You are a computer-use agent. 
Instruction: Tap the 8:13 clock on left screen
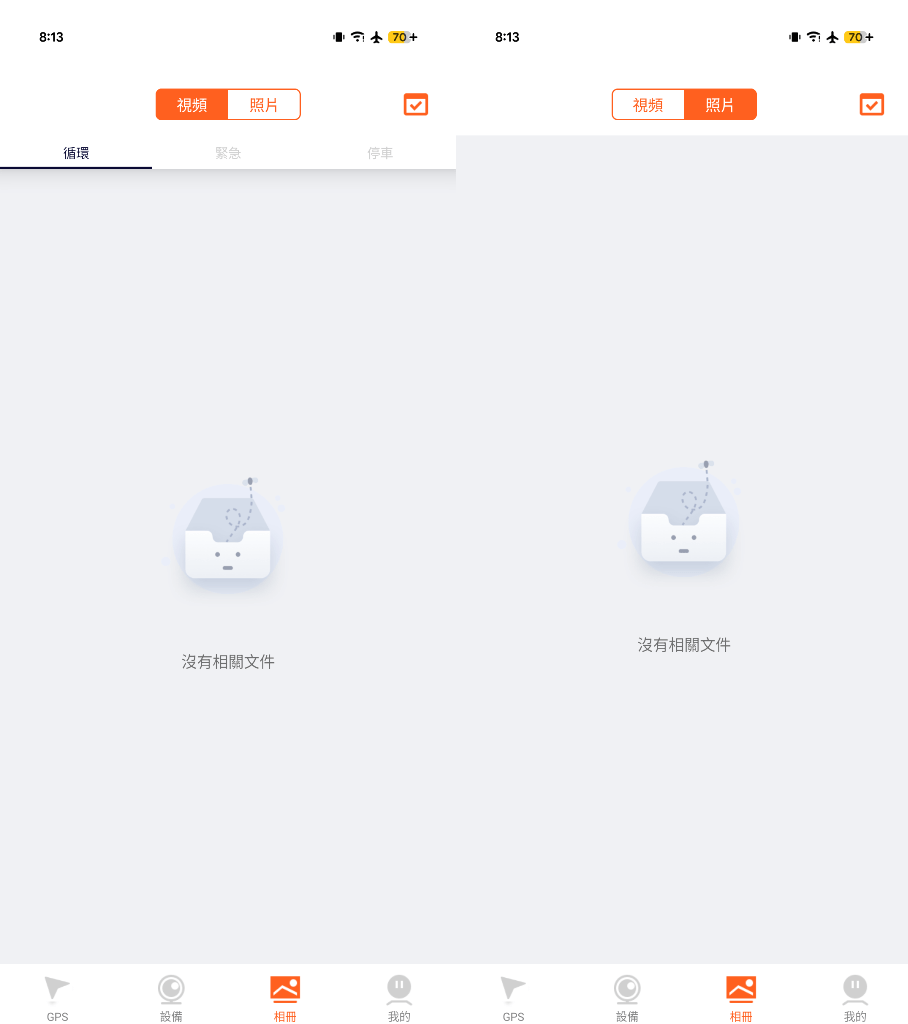pyautogui.click(x=51, y=37)
